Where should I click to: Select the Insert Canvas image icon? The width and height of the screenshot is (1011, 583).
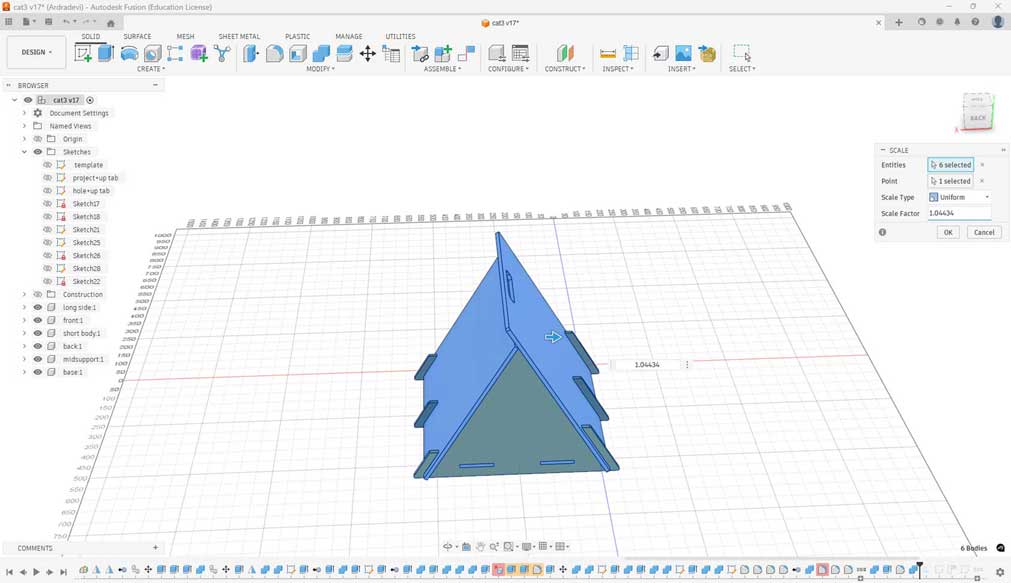coord(683,53)
